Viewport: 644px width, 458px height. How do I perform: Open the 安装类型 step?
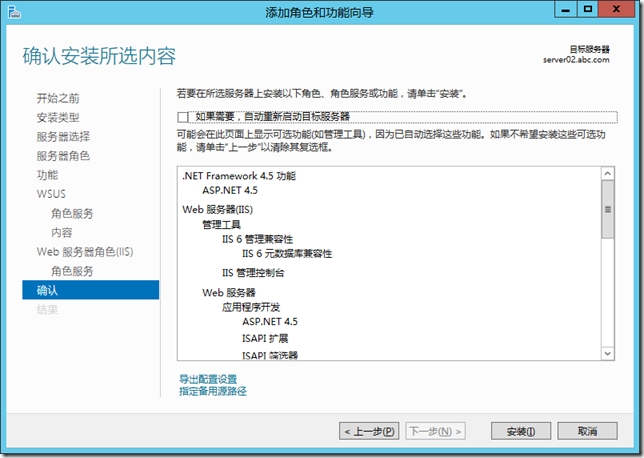pyautogui.click(x=58, y=117)
